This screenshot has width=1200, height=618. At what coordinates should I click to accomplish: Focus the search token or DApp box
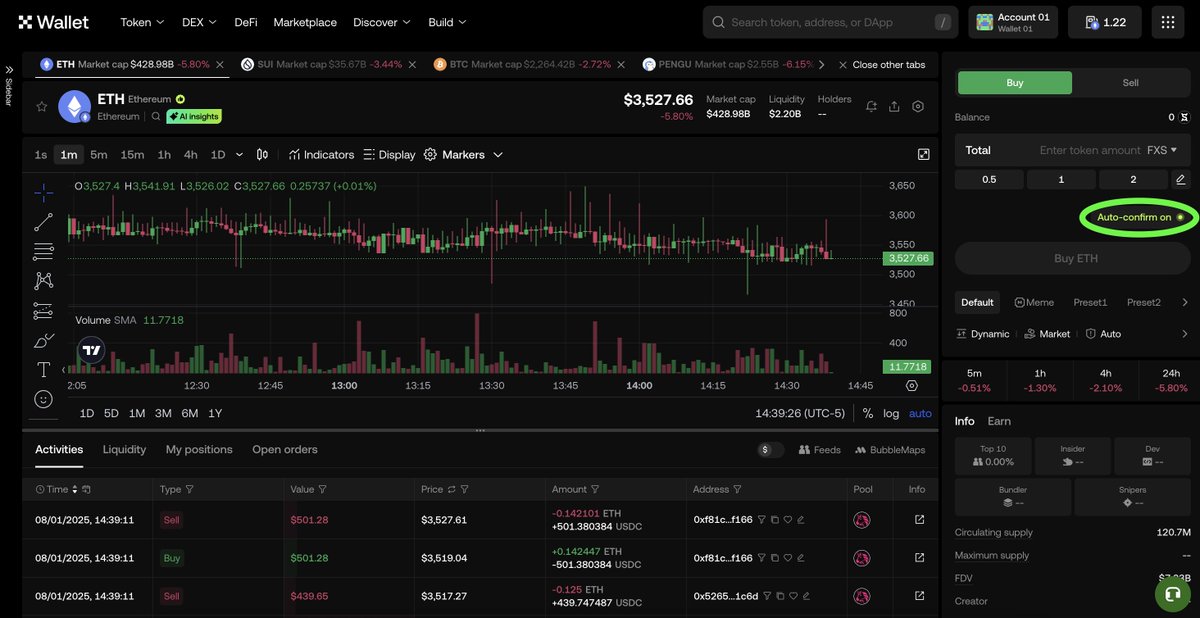[x=831, y=22]
